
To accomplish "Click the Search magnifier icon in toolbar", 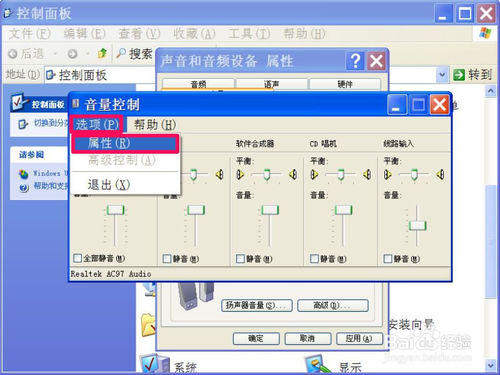I will click(x=121, y=53).
